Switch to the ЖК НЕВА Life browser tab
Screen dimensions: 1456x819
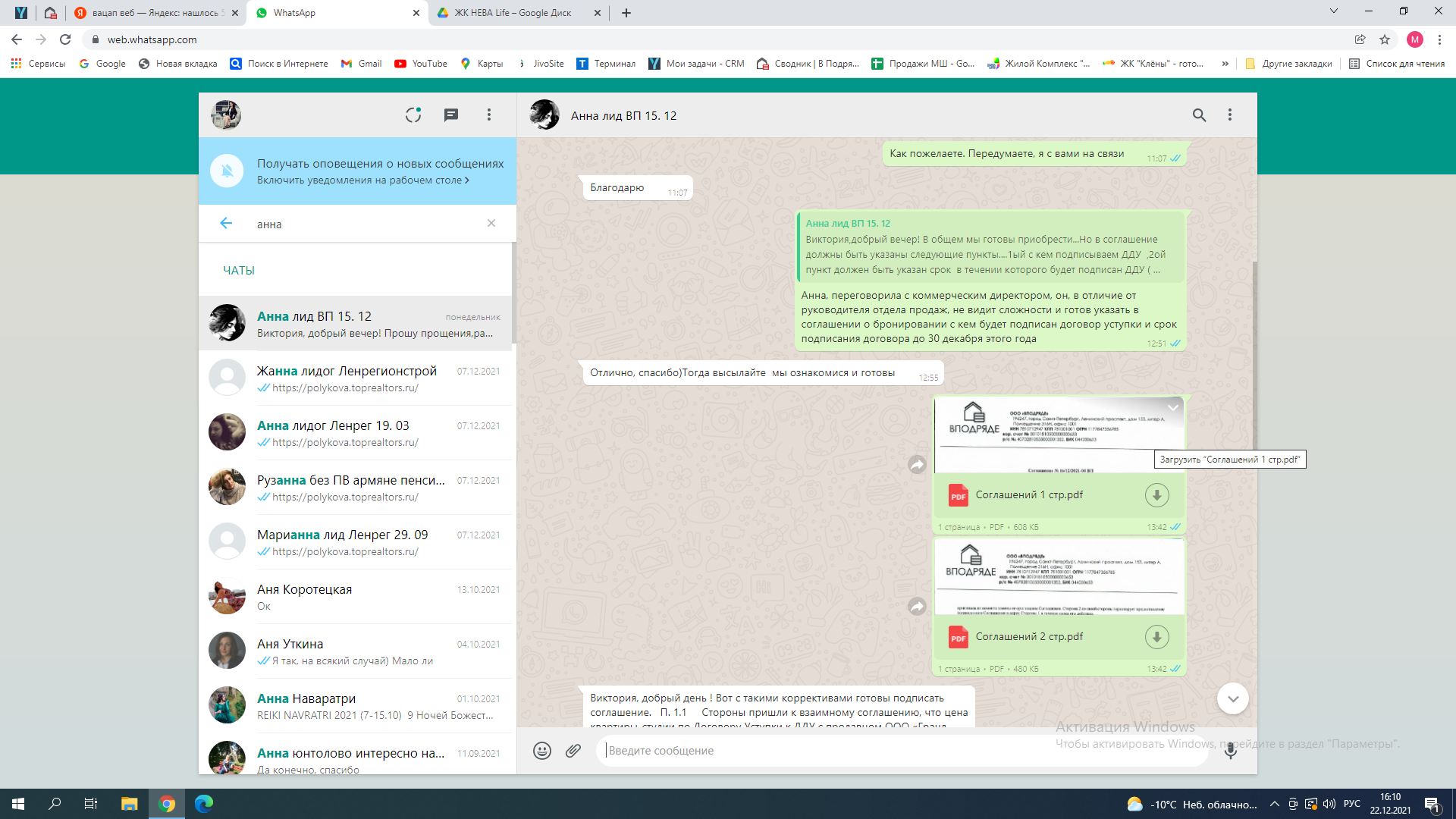pyautogui.click(x=513, y=13)
